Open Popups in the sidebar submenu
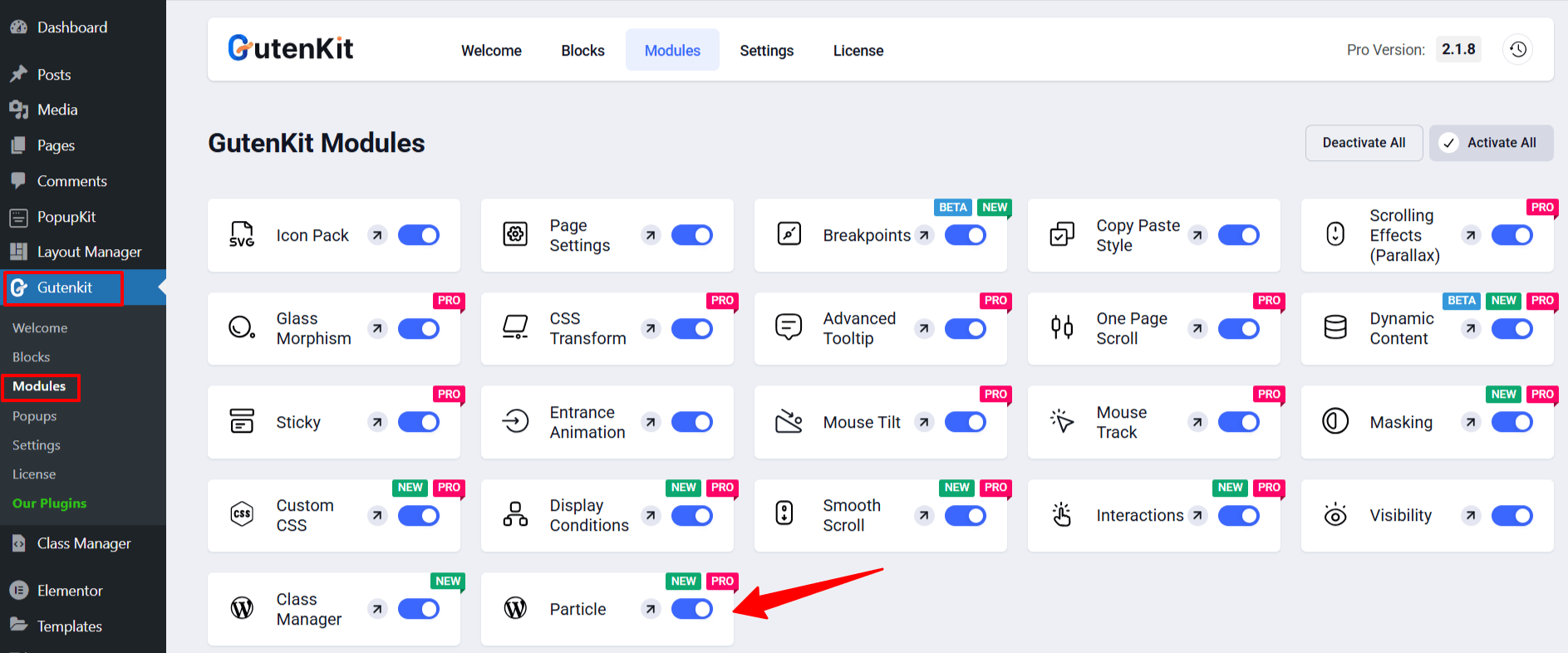The width and height of the screenshot is (1568, 653). [35, 416]
